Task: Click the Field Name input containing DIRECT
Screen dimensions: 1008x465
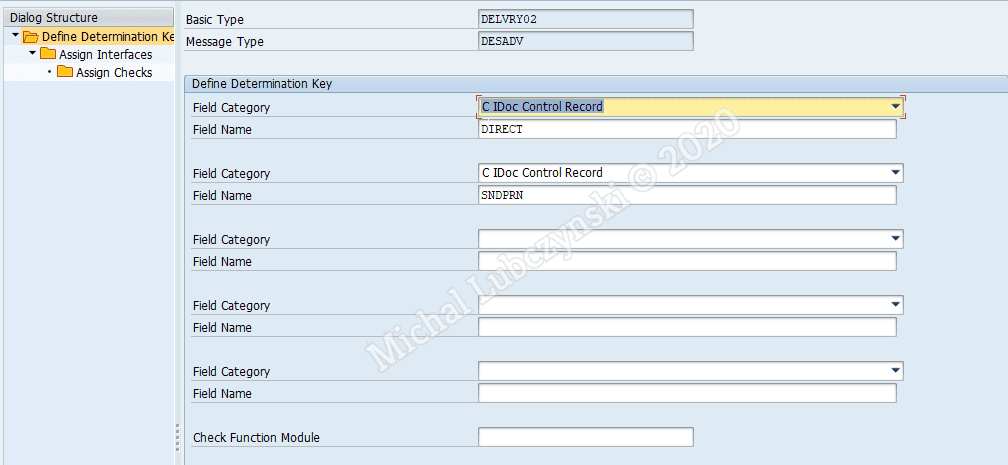Action: (x=687, y=129)
